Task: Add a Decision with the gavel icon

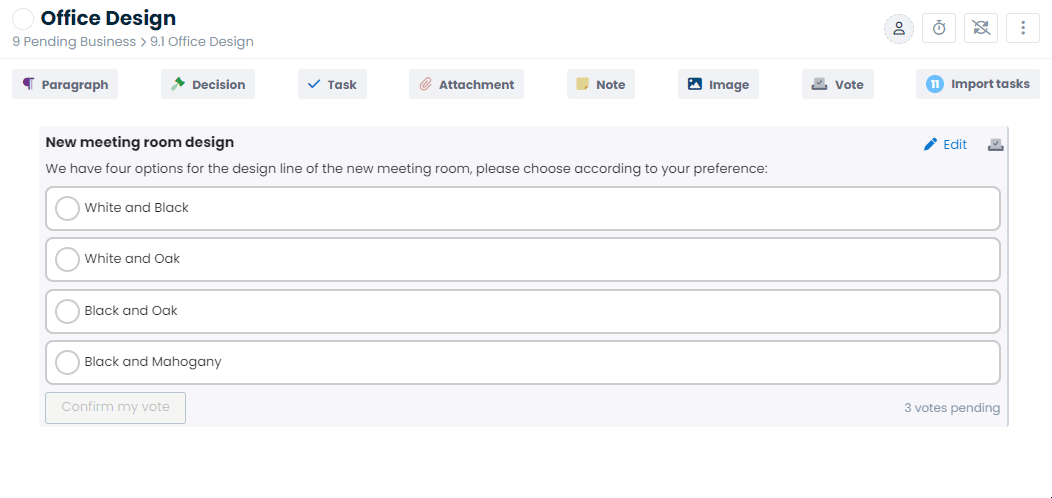Action: [208, 85]
